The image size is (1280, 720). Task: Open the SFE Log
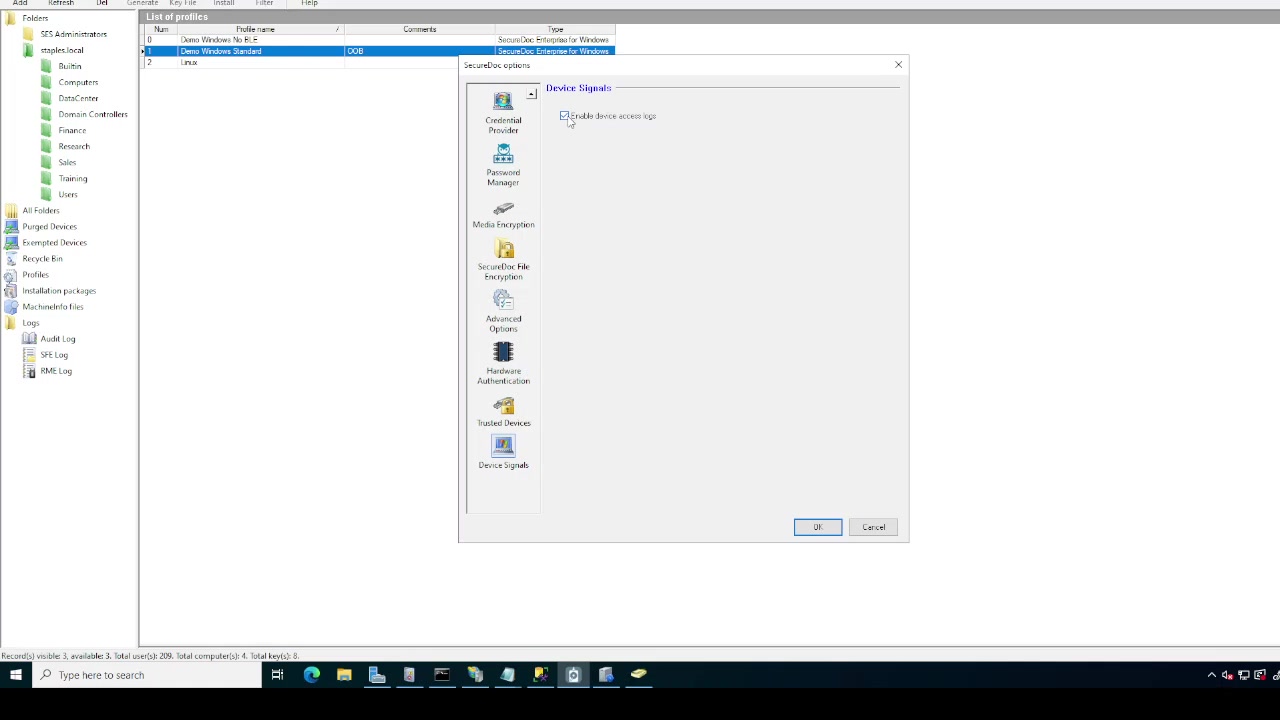[x=54, y=354]
